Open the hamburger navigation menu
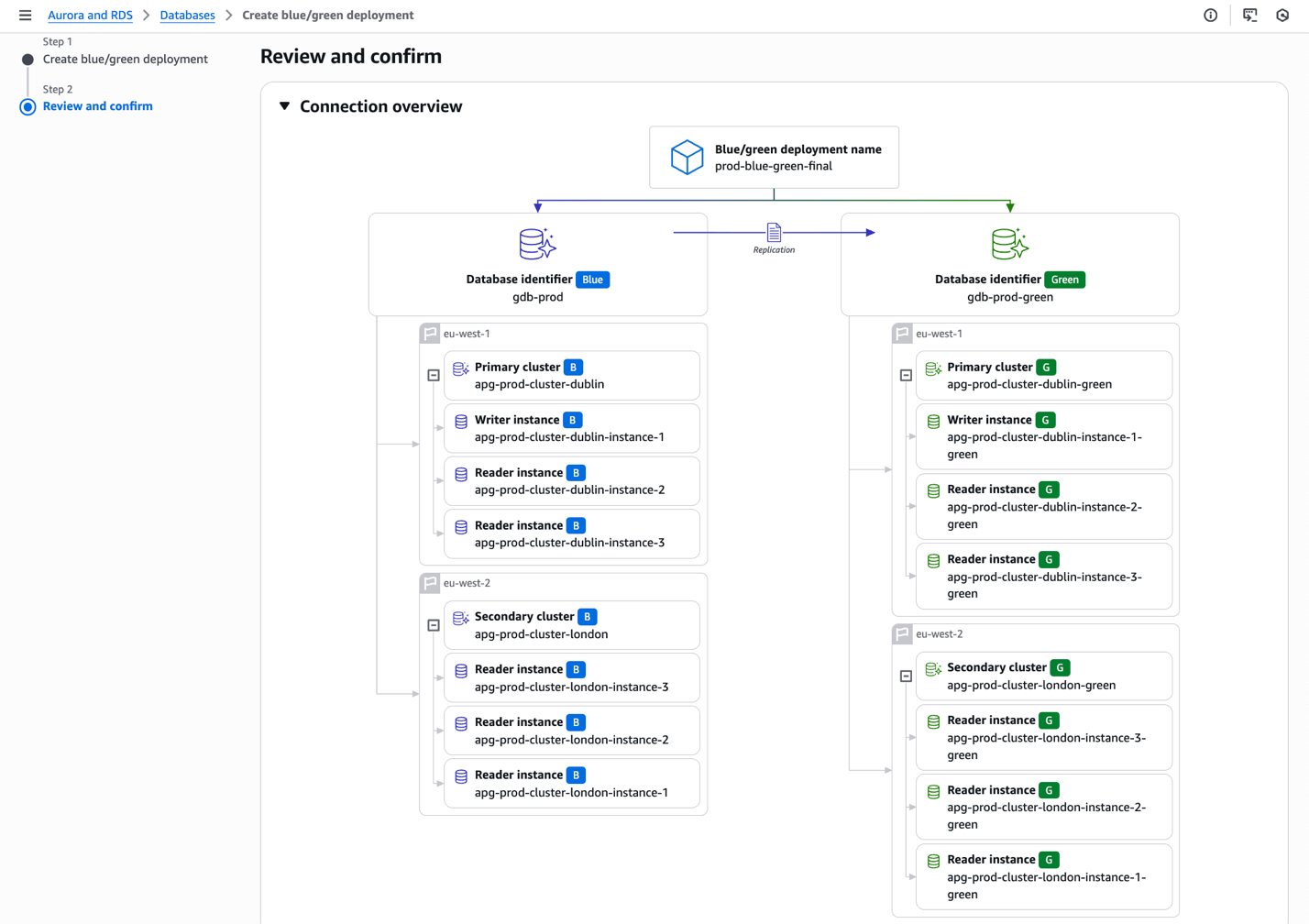 pyautogui.click(x=25, y=16)
